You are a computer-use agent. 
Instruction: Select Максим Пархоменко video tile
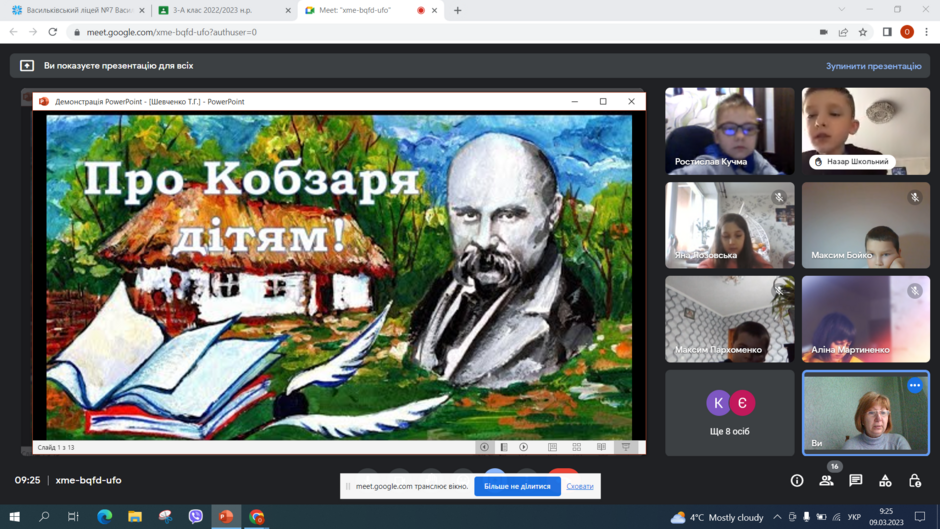click(x=730, y=319)
